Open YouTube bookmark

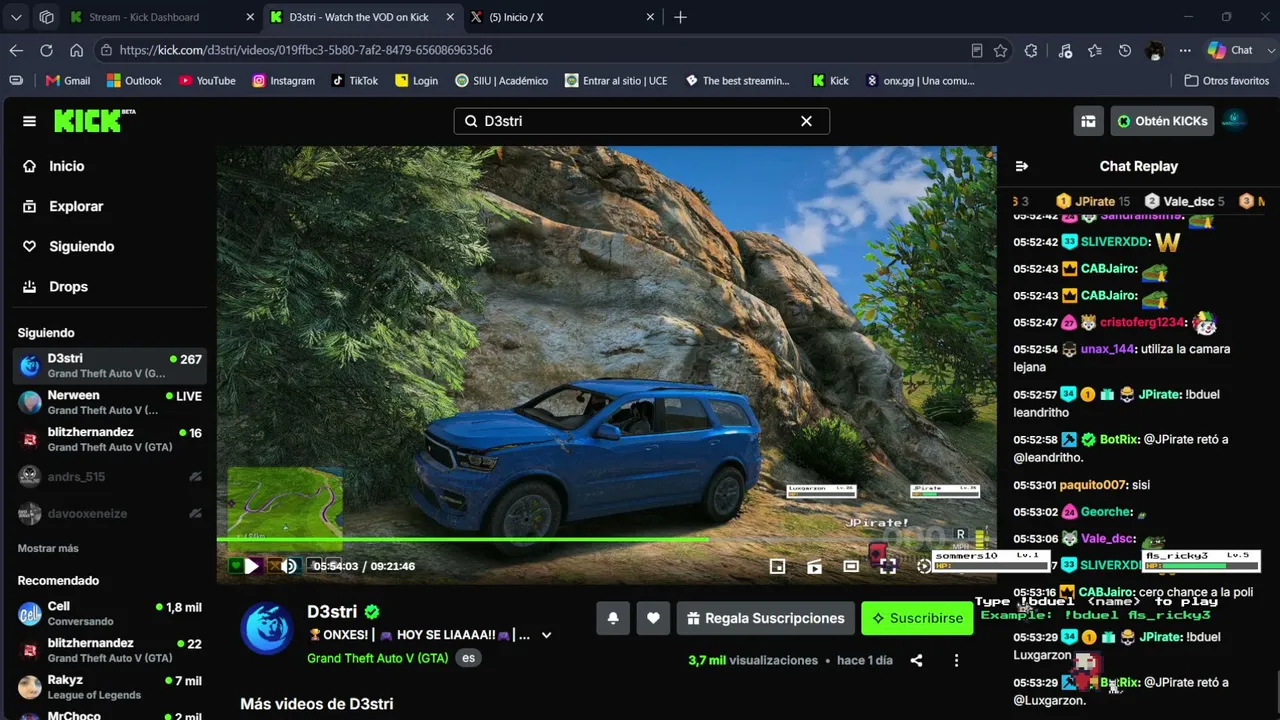click(x=207, y=81)
